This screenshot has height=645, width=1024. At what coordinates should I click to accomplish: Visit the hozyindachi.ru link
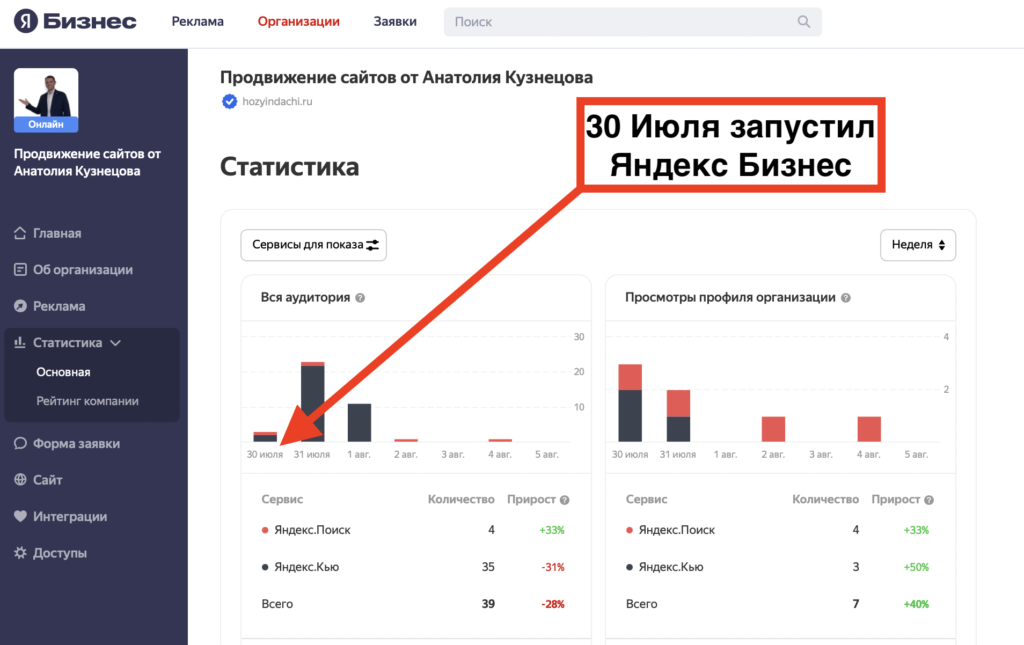277,101
